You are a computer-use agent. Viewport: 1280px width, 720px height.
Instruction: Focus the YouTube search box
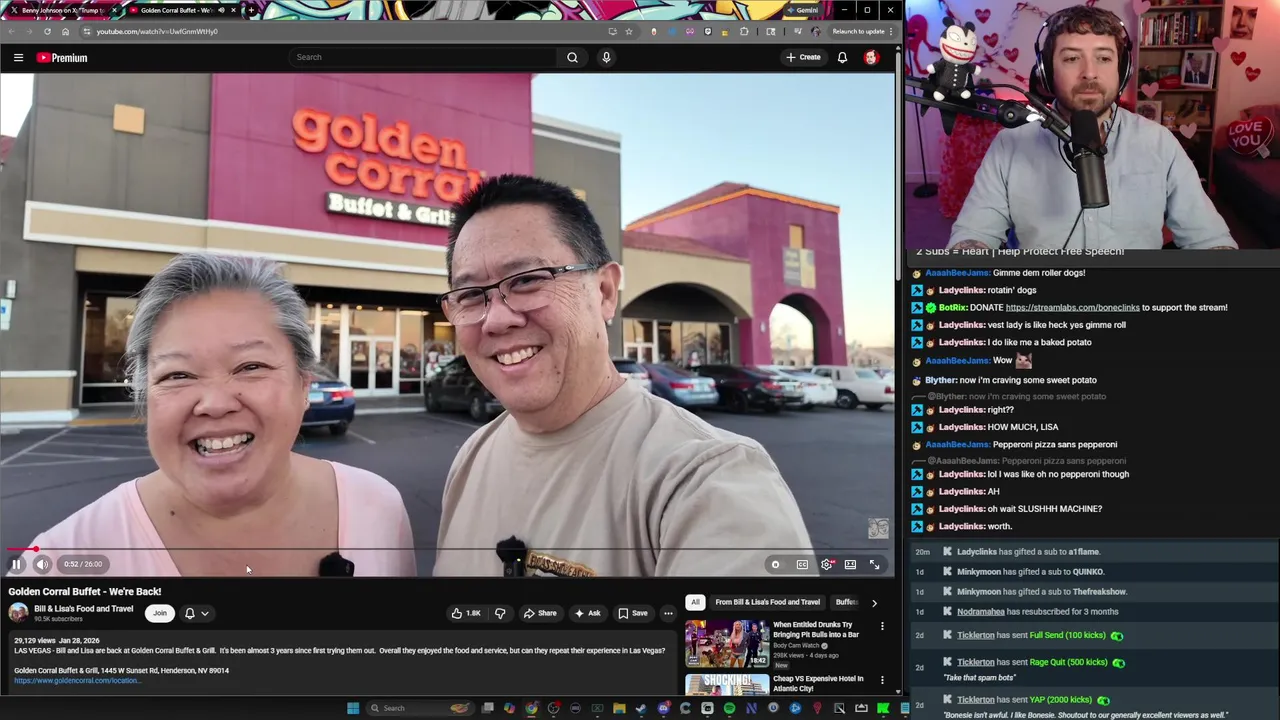click(422, 57)
